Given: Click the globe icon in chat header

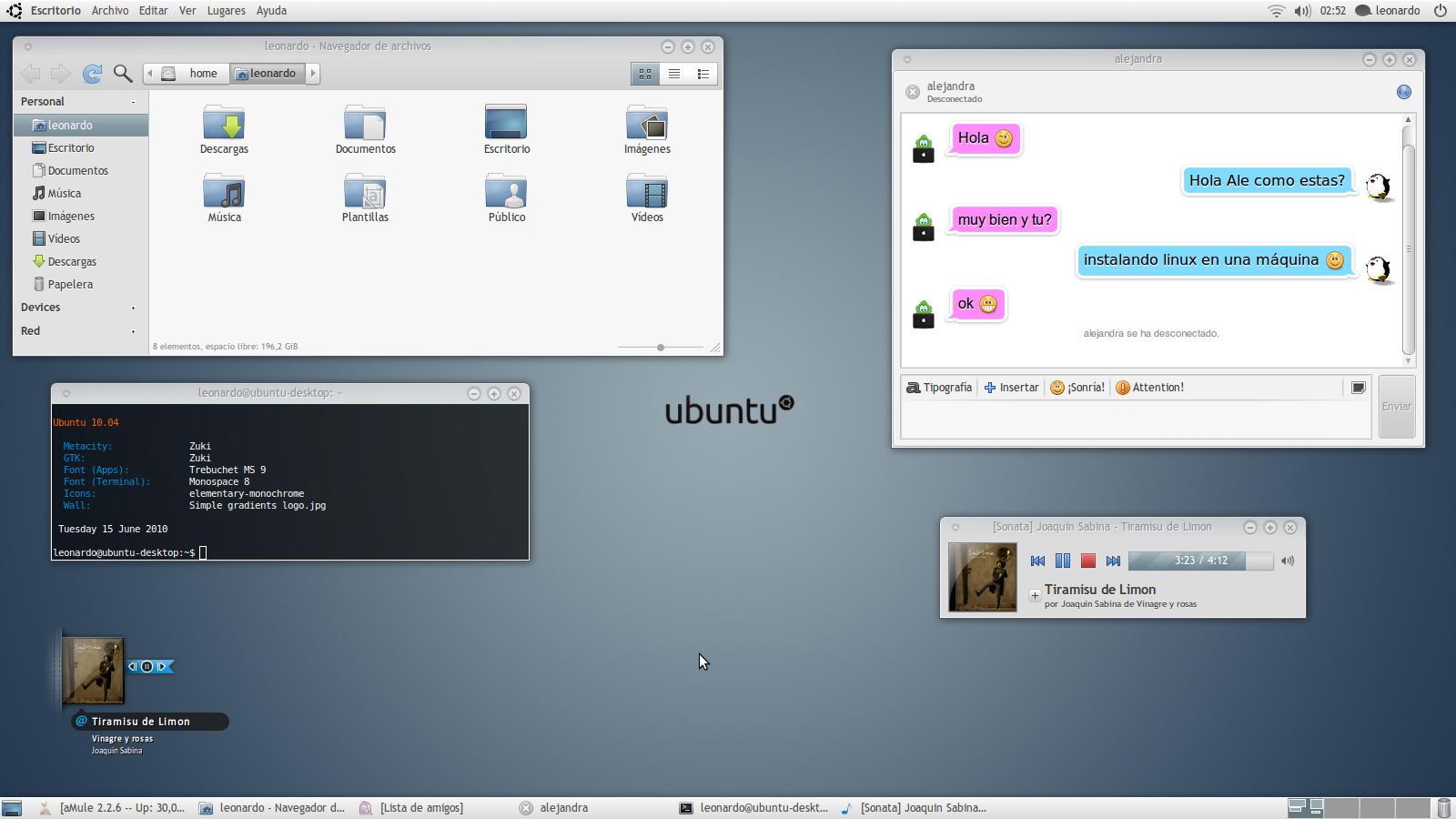Looking at the screenshot, I should point(1404,92).
